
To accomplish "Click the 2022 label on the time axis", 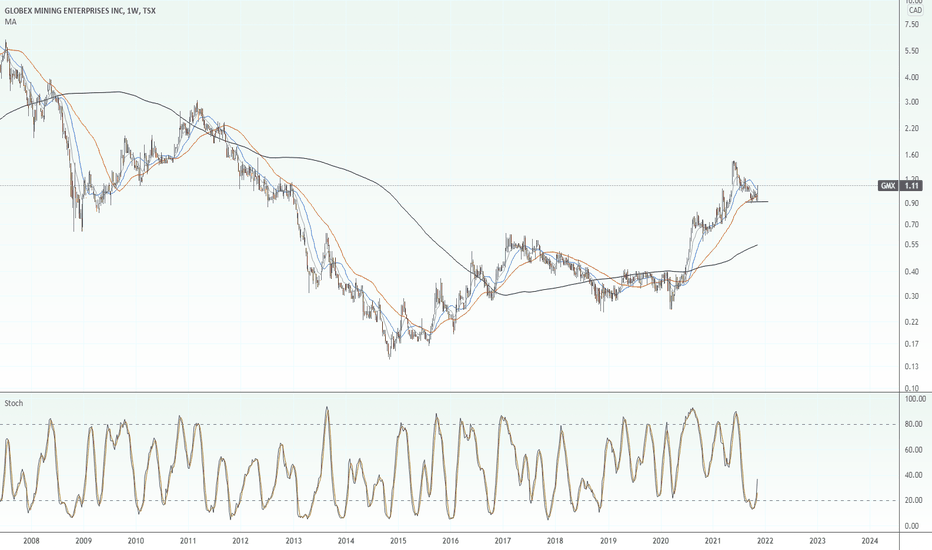I will point(765,541).
